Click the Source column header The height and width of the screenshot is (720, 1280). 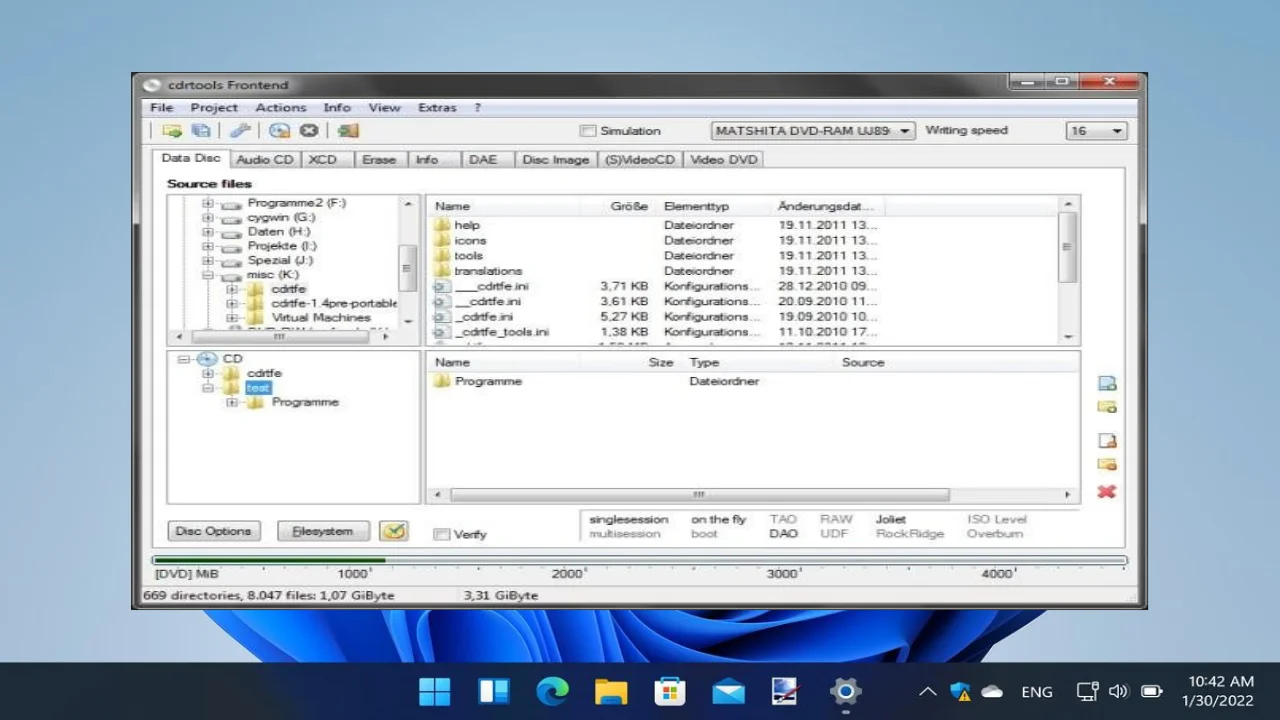click(863, 362)
